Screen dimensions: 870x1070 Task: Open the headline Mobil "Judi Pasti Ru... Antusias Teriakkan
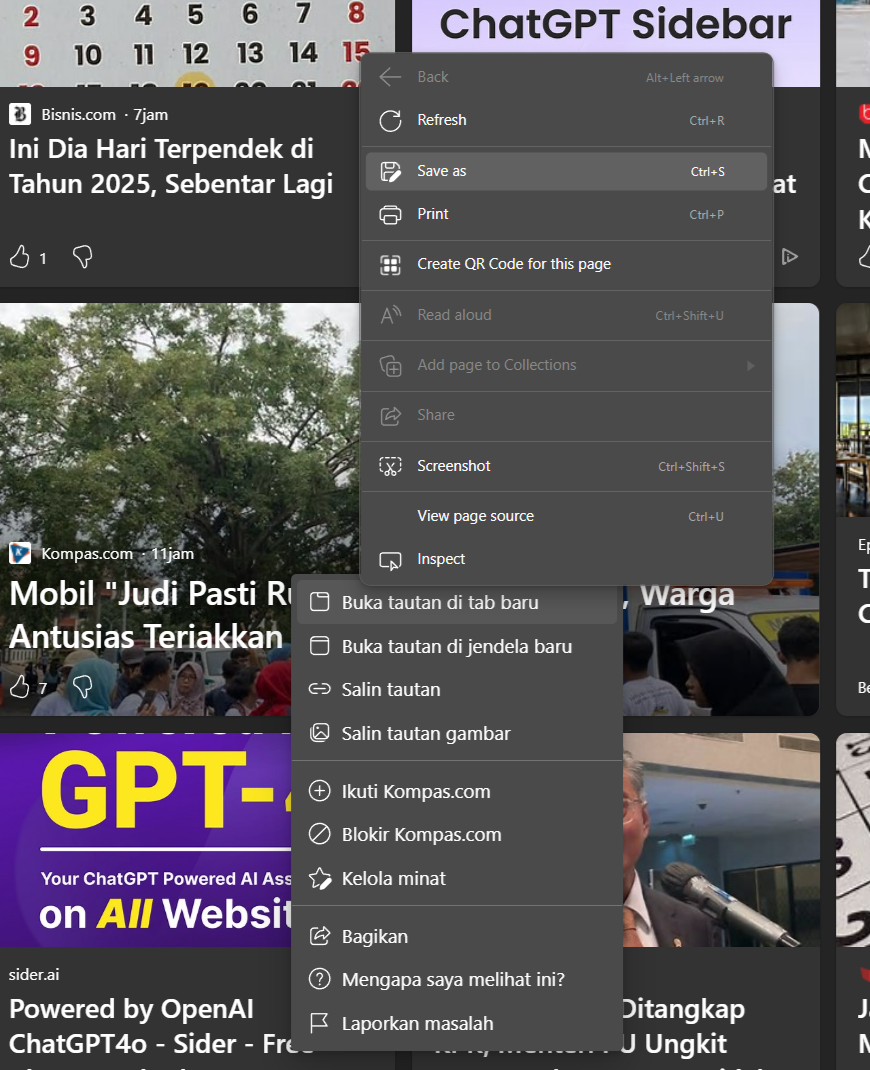(x=150, y=616)
